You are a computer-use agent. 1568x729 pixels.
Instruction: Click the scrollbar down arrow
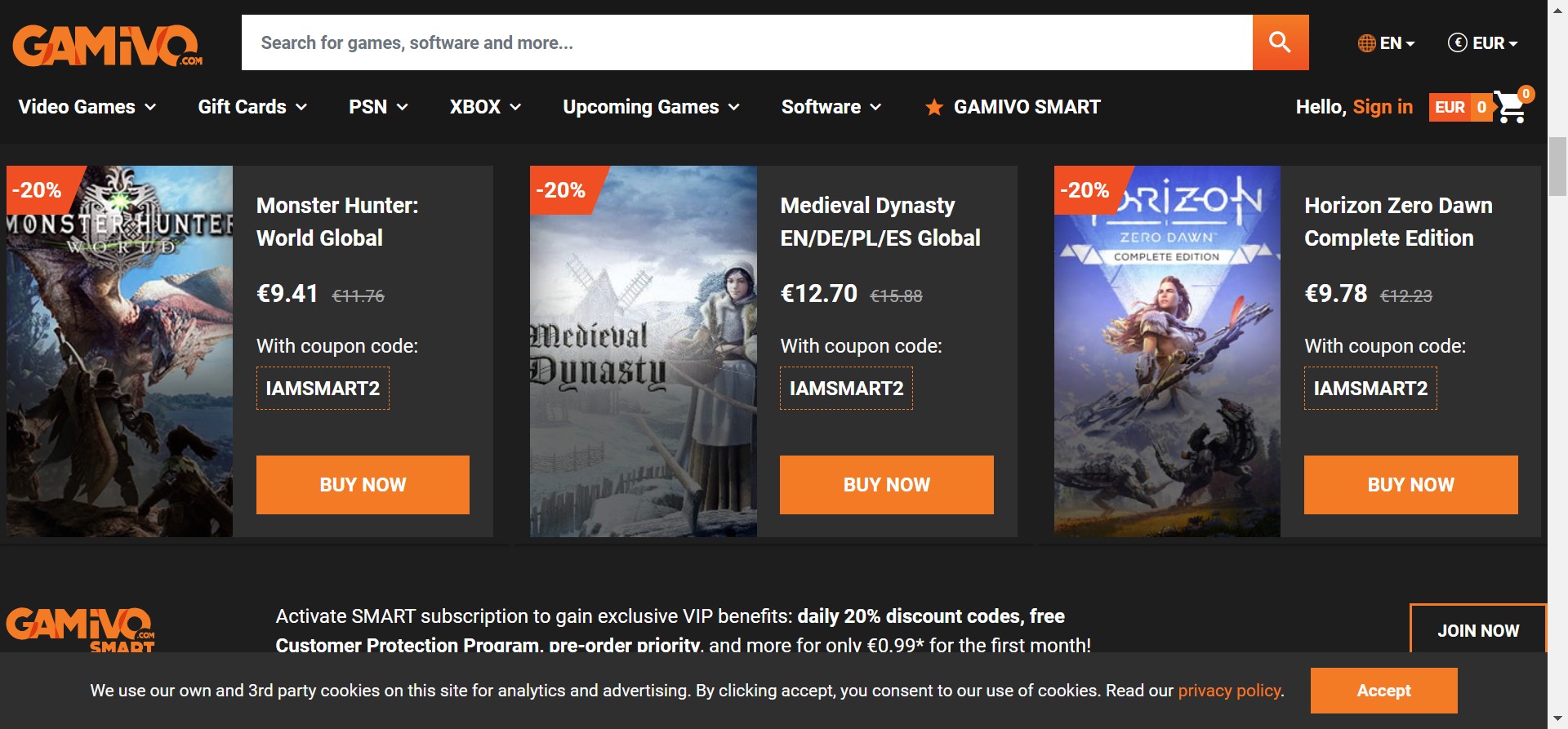point(1557,719)
